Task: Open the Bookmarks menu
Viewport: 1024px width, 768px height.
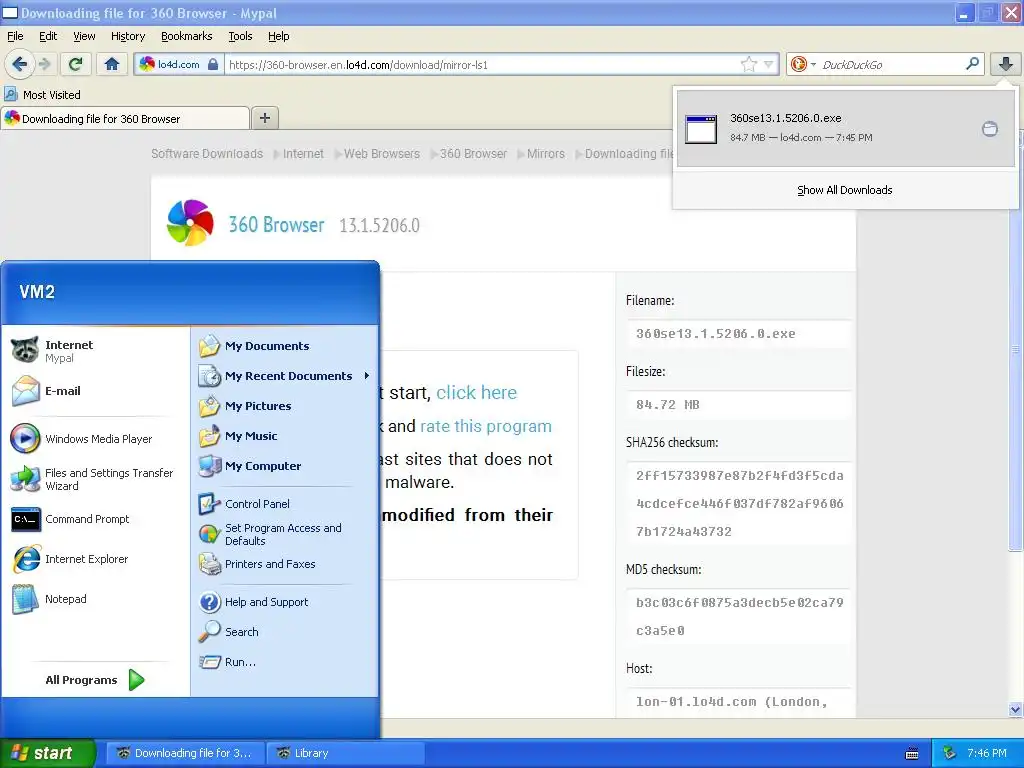Action: coord(187,36)
